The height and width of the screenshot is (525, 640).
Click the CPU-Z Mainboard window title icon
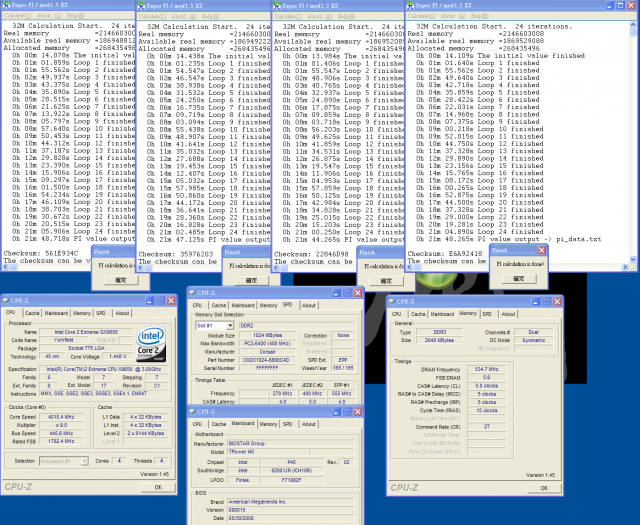(192, 412)
